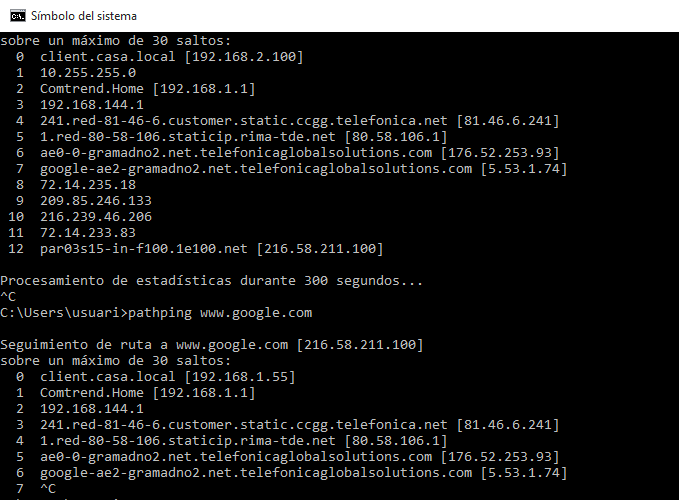
Task: Click the ^C after the statistics line
Action: coord(8,297)
